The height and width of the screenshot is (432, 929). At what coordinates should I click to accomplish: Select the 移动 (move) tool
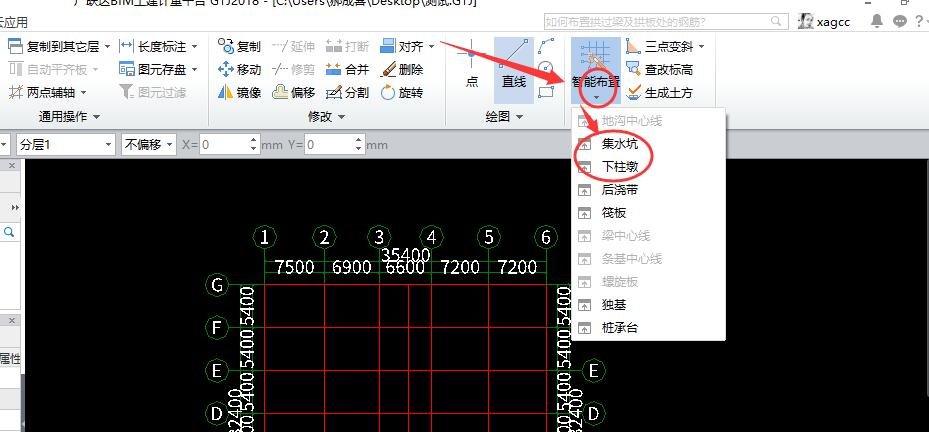coord(239,69)
